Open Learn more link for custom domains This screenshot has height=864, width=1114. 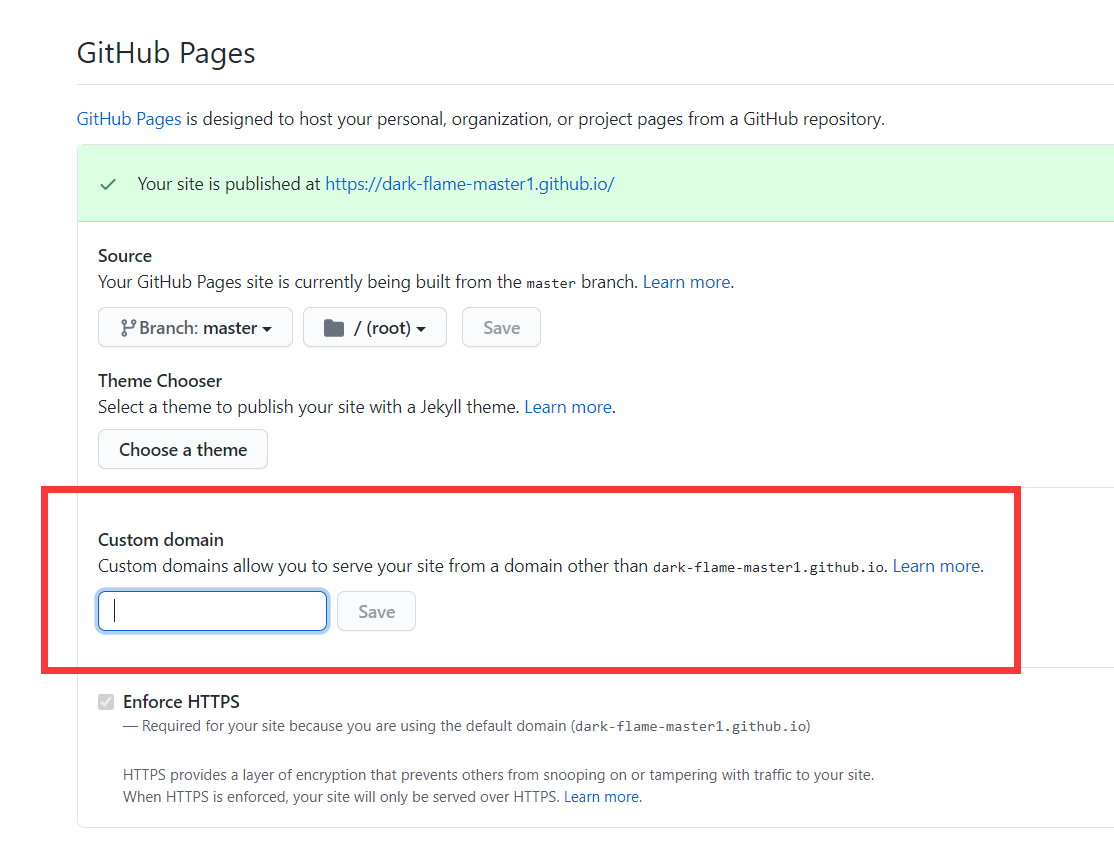point(936,566)
